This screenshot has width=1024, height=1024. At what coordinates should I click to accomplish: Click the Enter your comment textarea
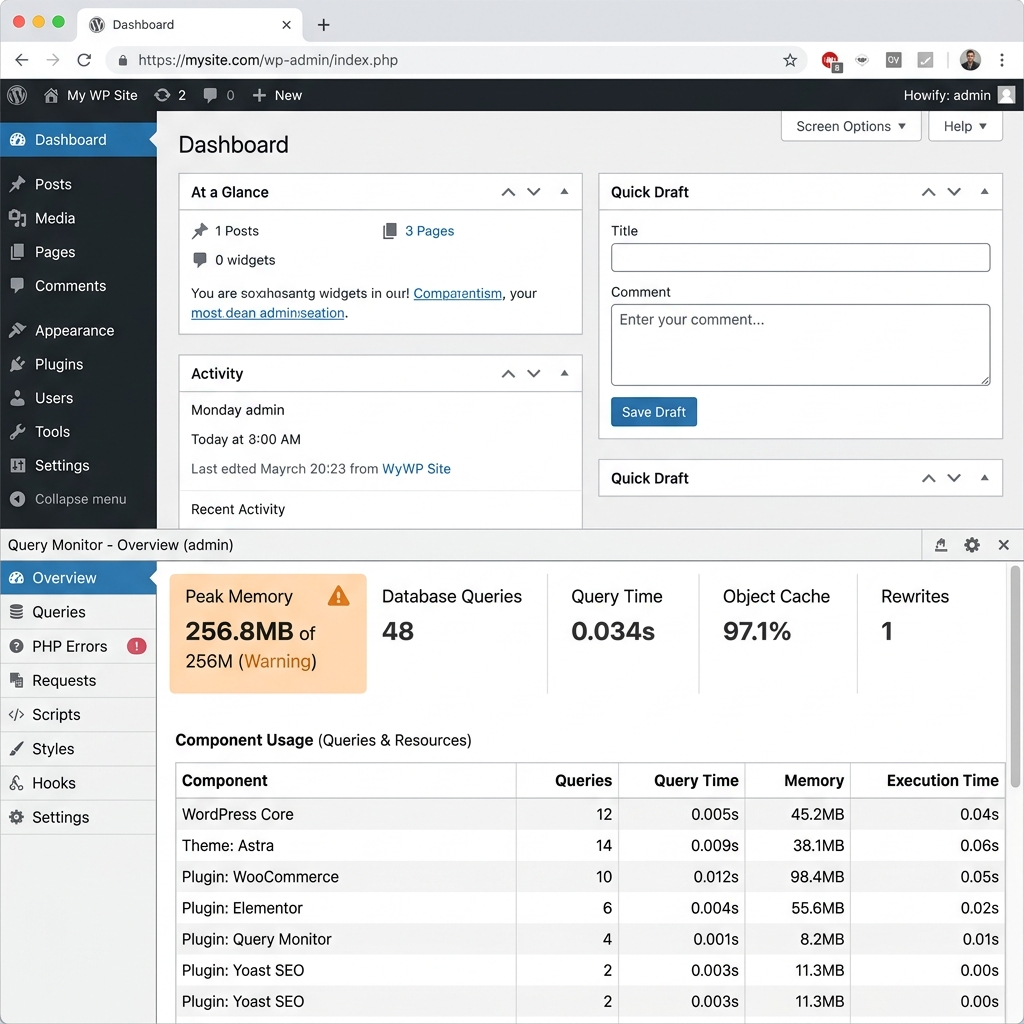[800, 345]
